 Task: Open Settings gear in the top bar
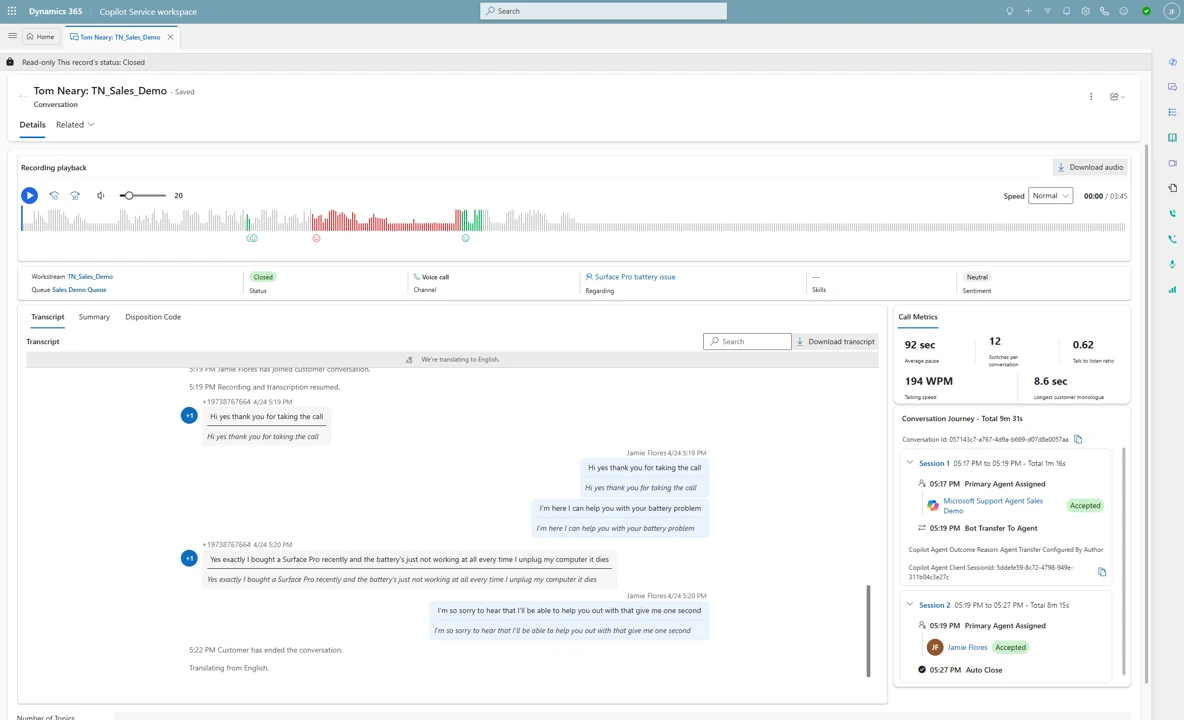click(1086, 11)
